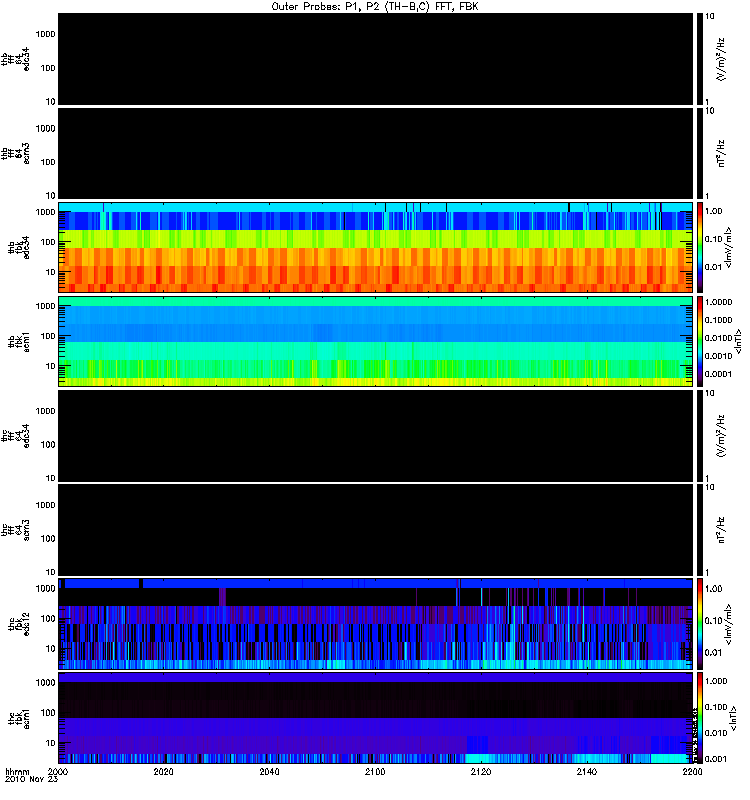The width and height of the screenshot is (750, 800).
Task: Click the 2040 time tick label
Action: click(x=269, y=771)
